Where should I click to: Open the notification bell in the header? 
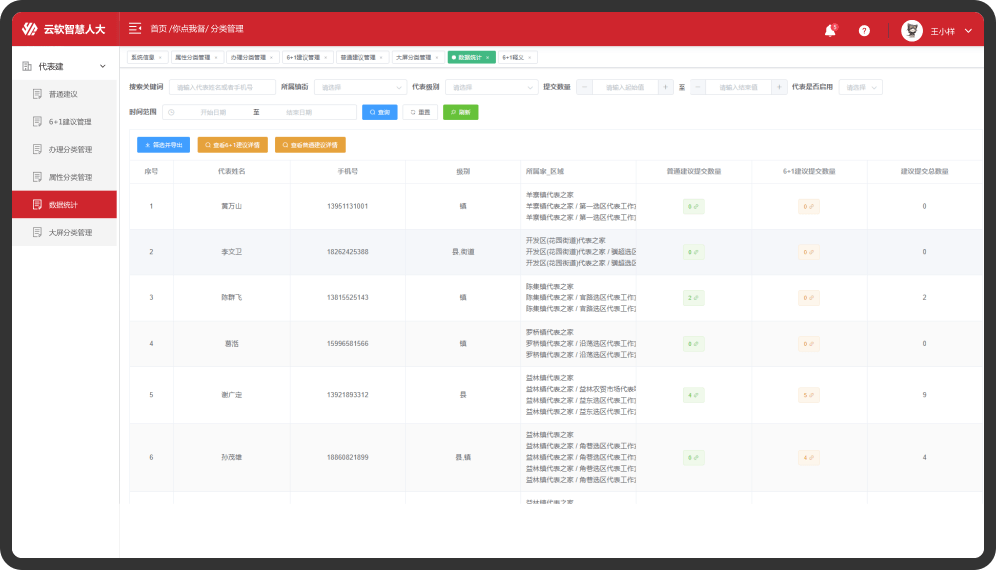(830, 31)
